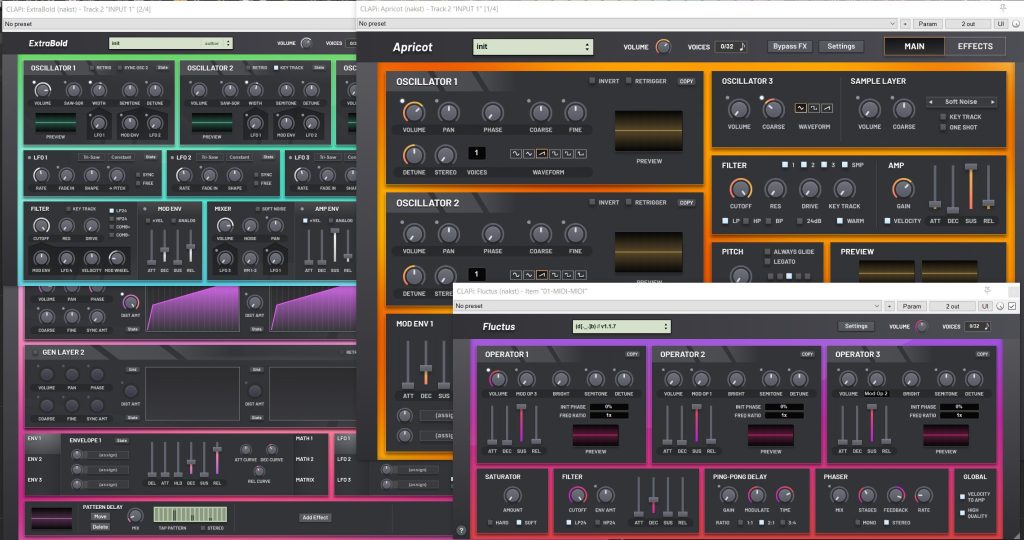Click the Apricot Filter Cutoff knob

740,189
